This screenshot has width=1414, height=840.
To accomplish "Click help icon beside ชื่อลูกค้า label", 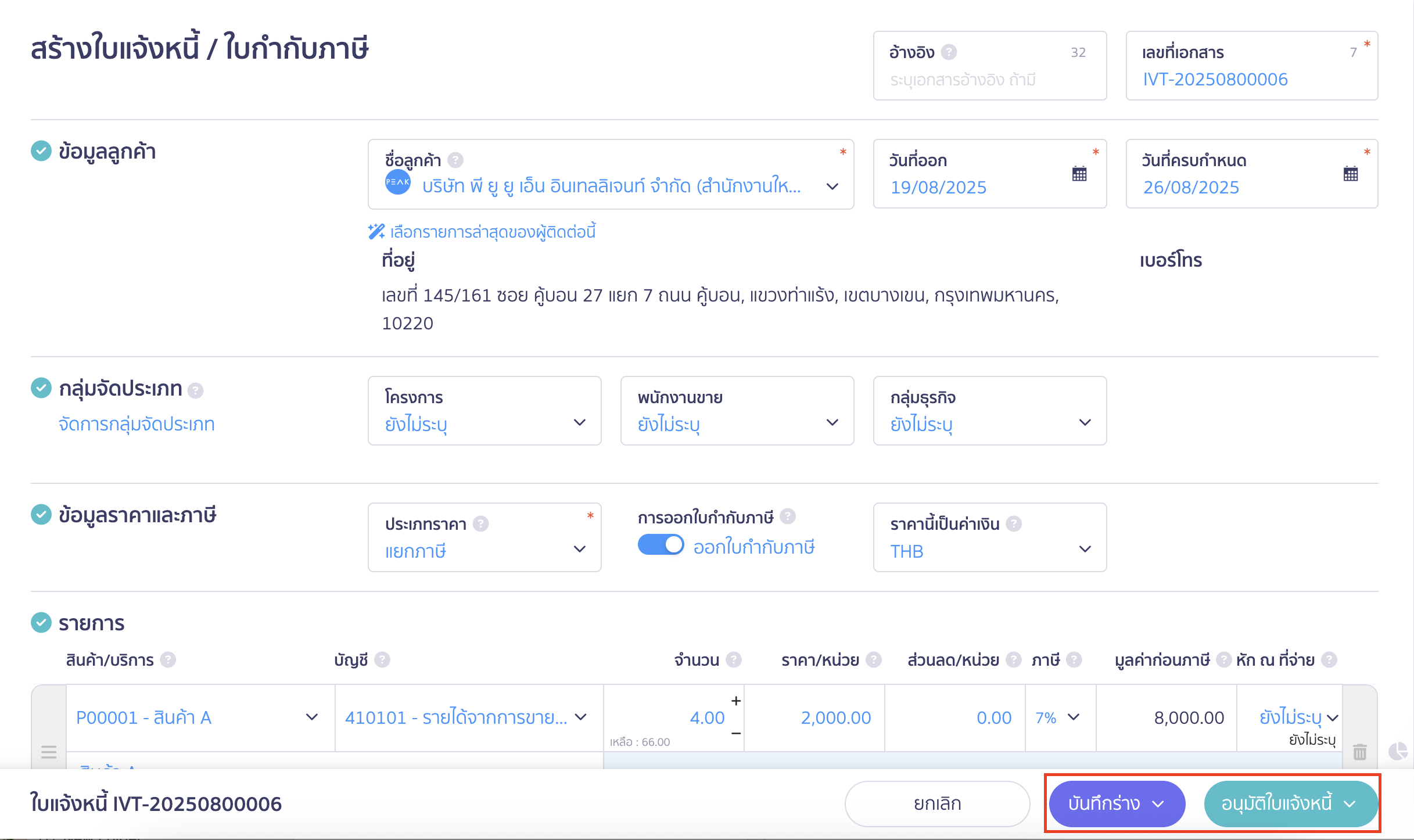I will (x=455, y=160).
